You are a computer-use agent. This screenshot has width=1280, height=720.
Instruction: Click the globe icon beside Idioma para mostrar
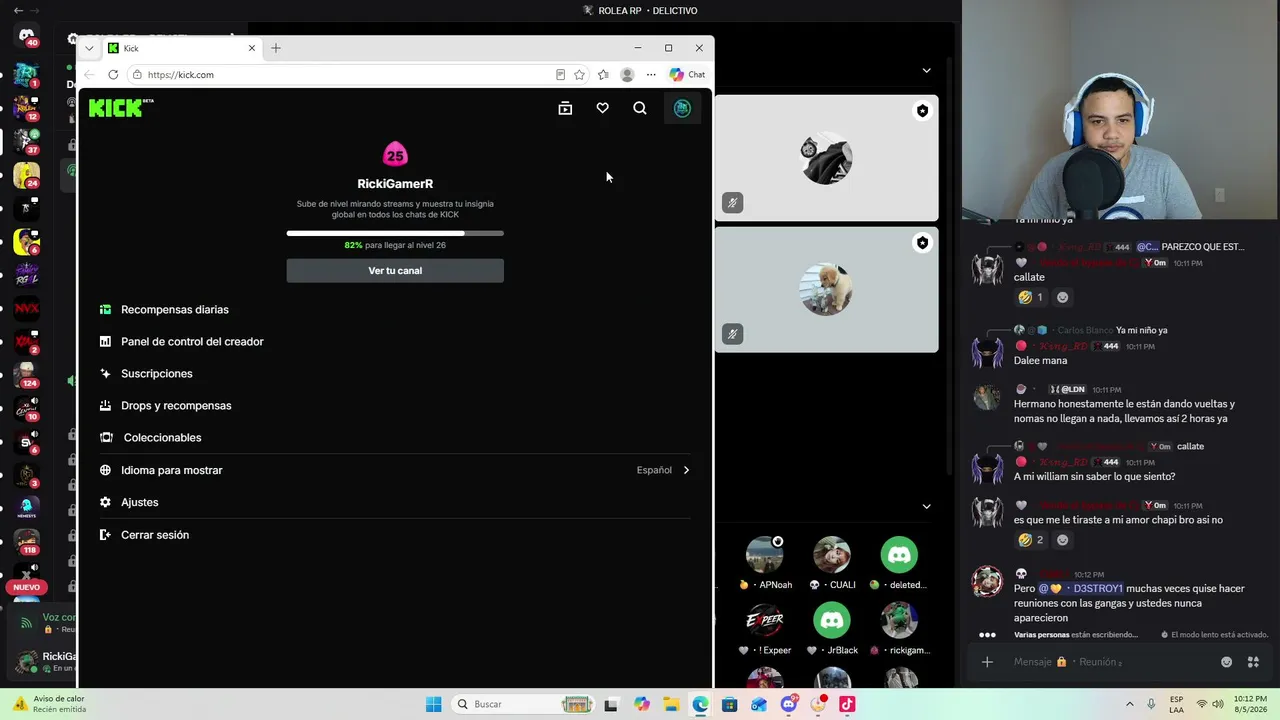[105, 470]
